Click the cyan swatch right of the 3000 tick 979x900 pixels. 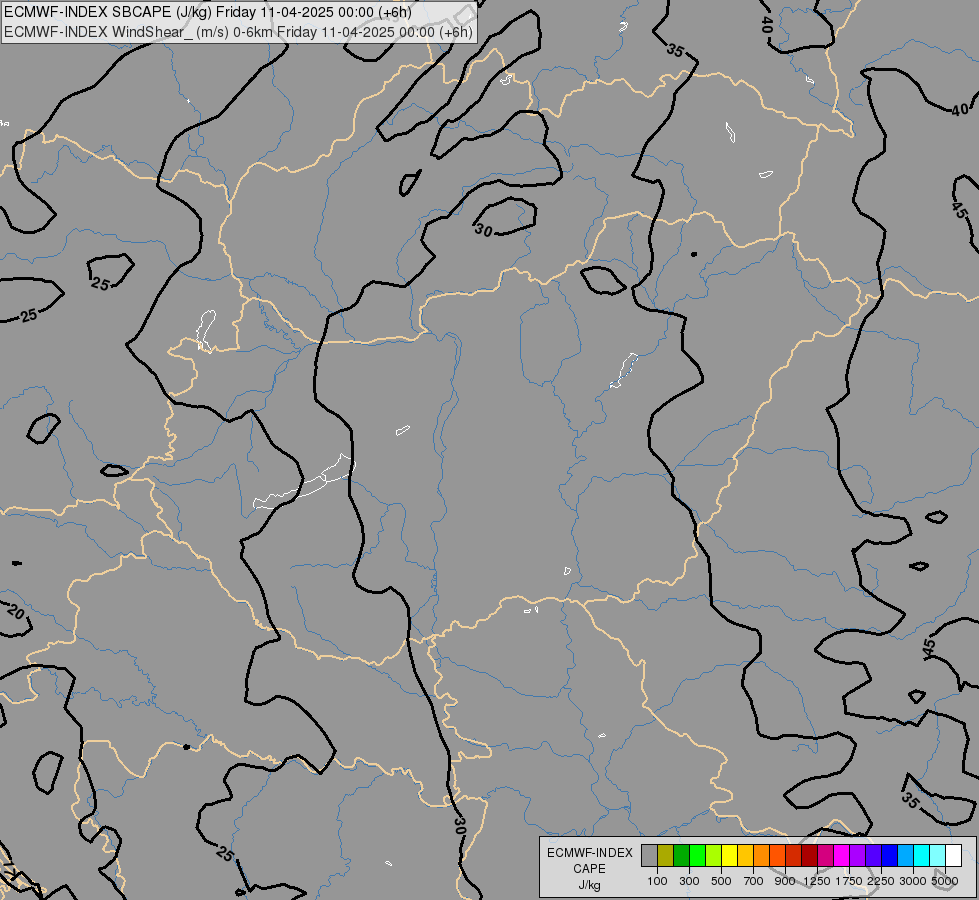click(921, 855)
